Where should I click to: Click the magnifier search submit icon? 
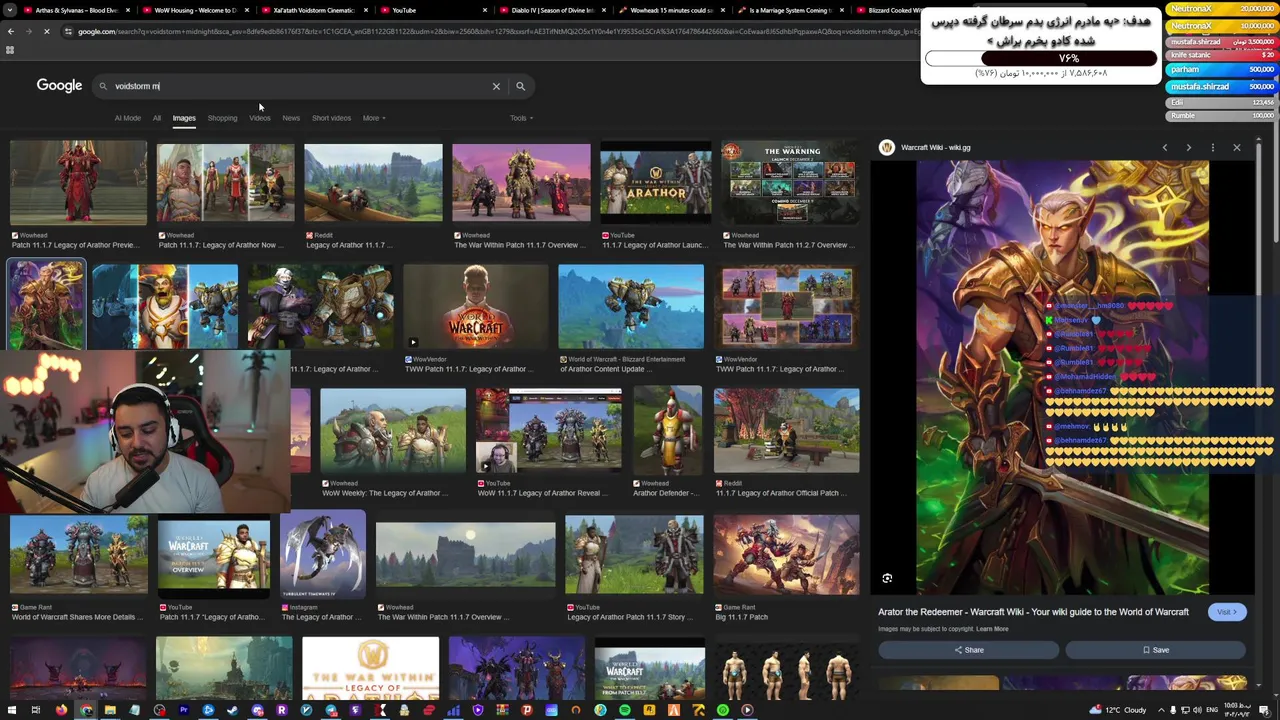pyautogui.click(x=520, y=86)
